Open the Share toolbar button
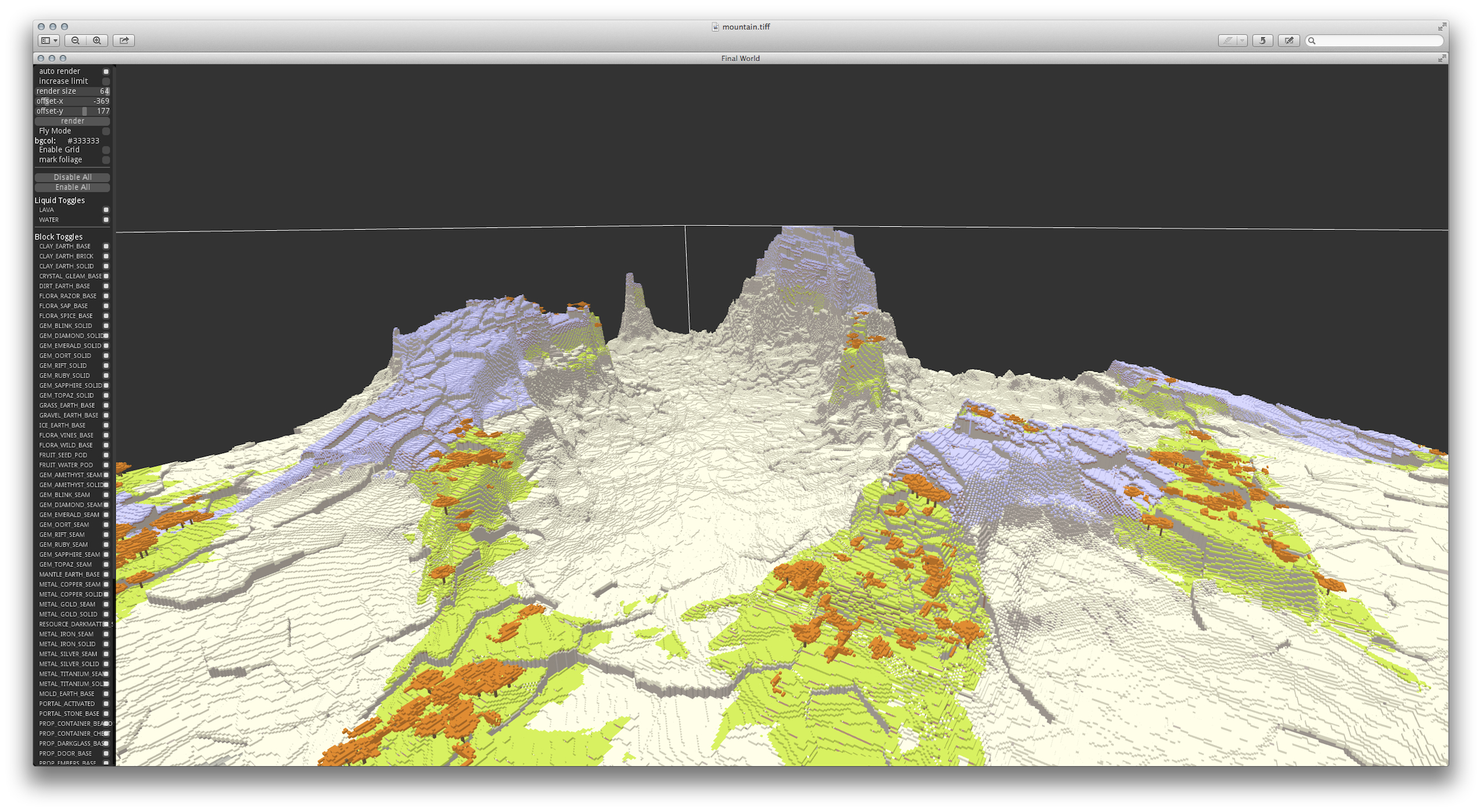1482x812 pixels. 124,41
